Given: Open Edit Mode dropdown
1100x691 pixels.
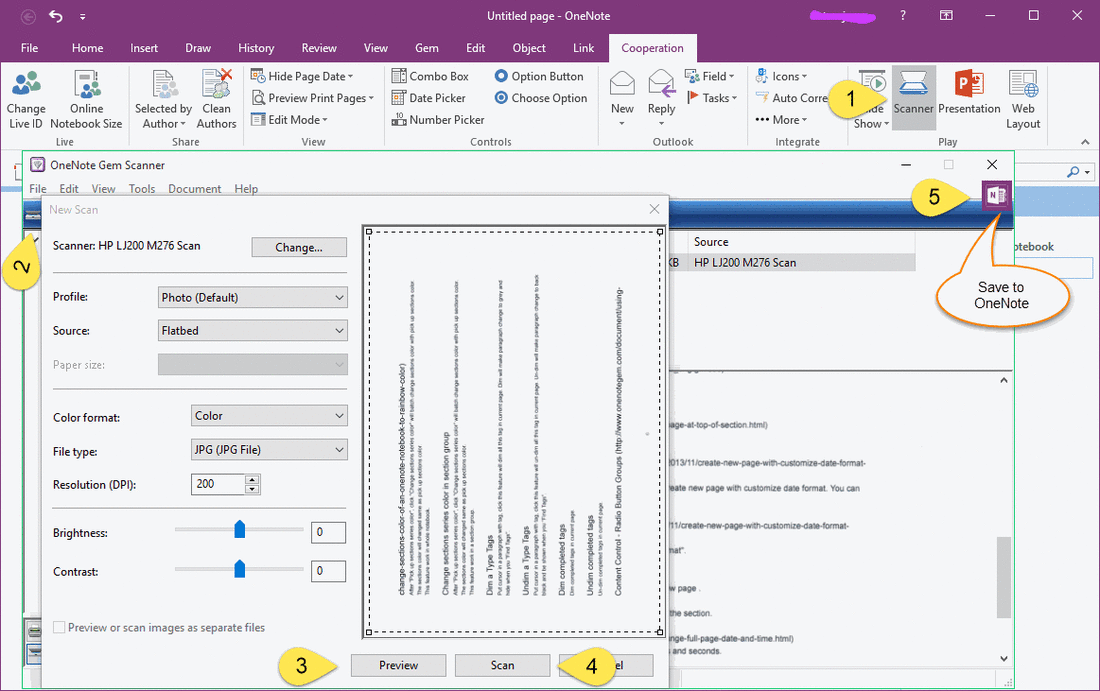Looking at the screenshot, I should point(289,120).
